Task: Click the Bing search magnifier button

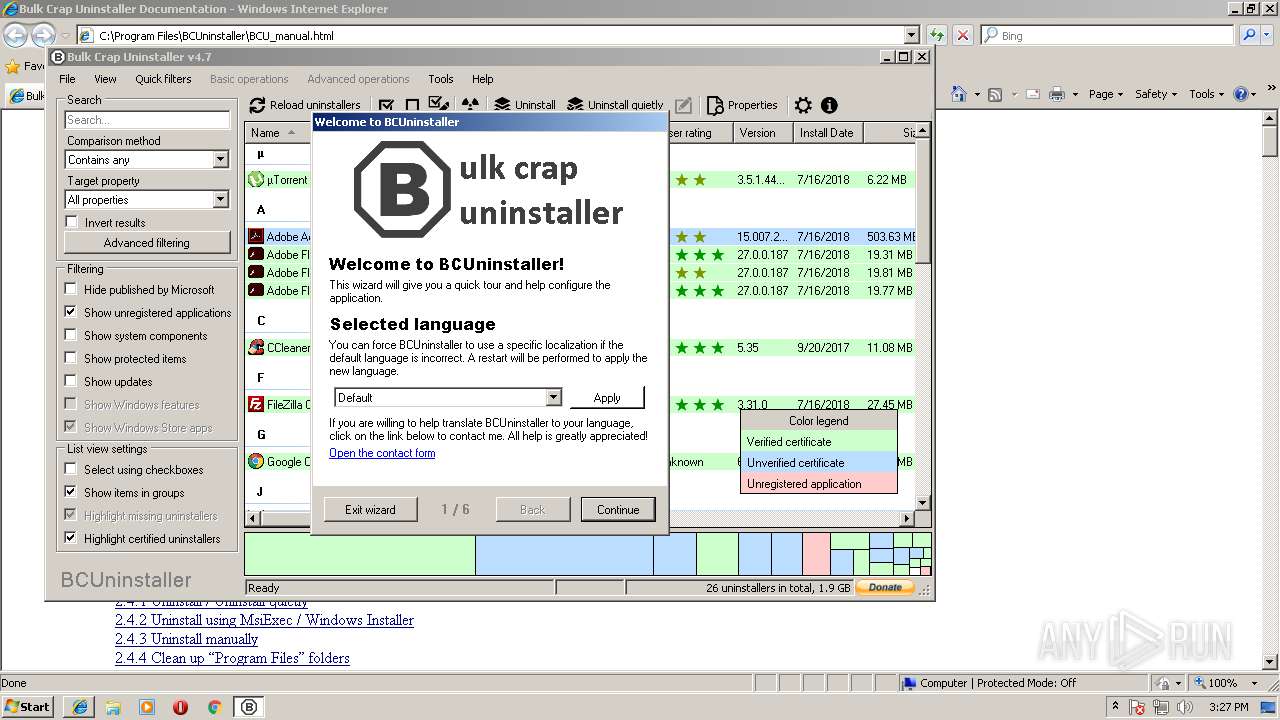Action: click(x=1249, y=35)
